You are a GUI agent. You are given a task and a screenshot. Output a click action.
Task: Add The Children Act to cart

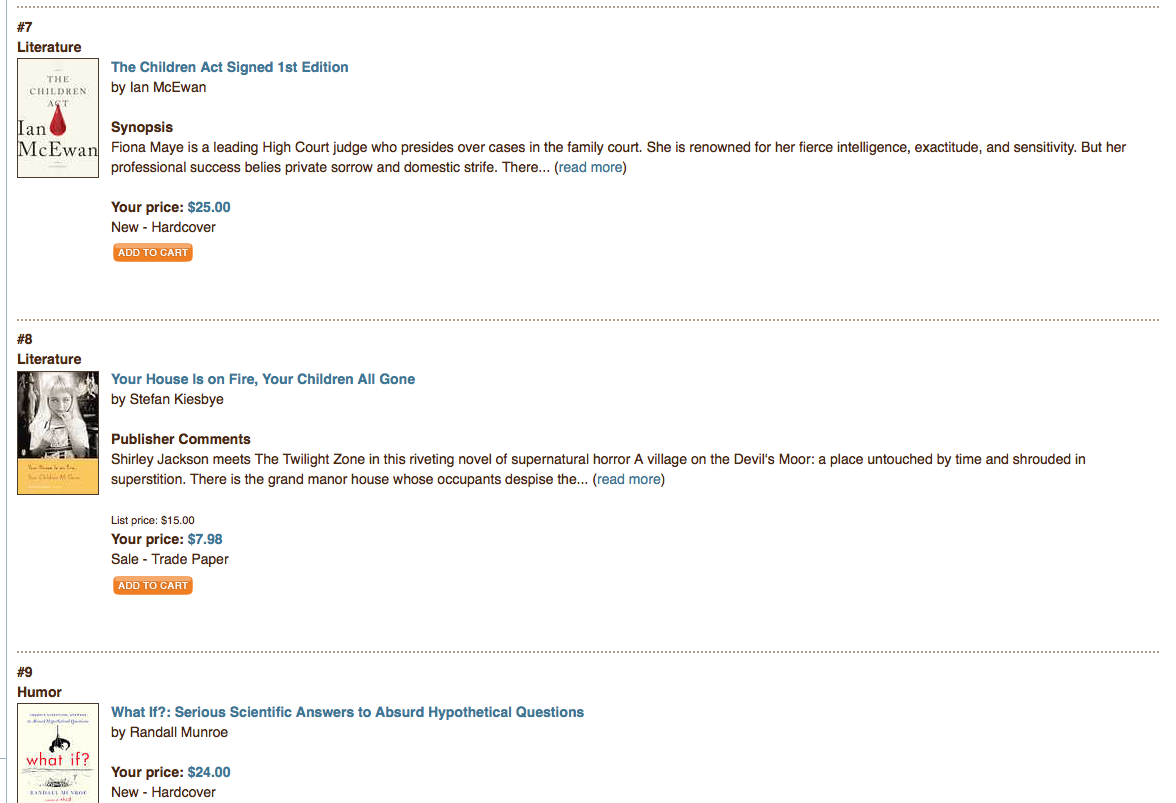[x=153, y=253]
